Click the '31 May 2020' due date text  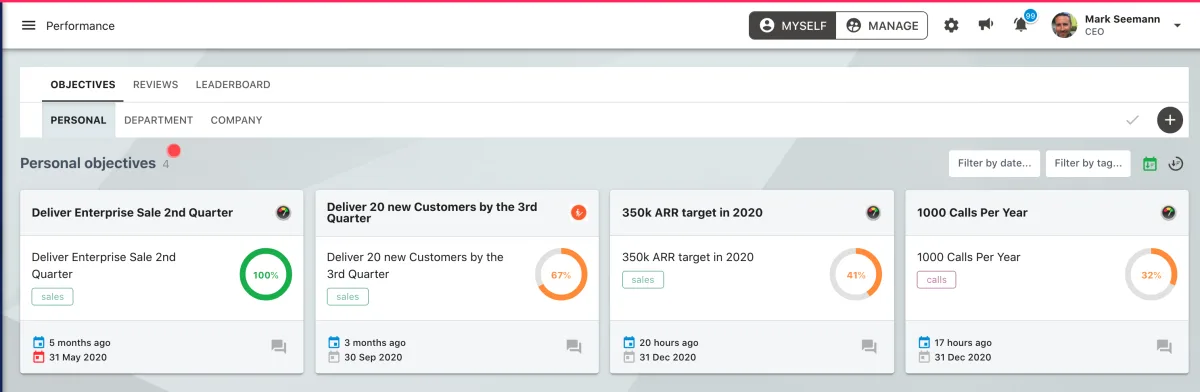point(78,357)
